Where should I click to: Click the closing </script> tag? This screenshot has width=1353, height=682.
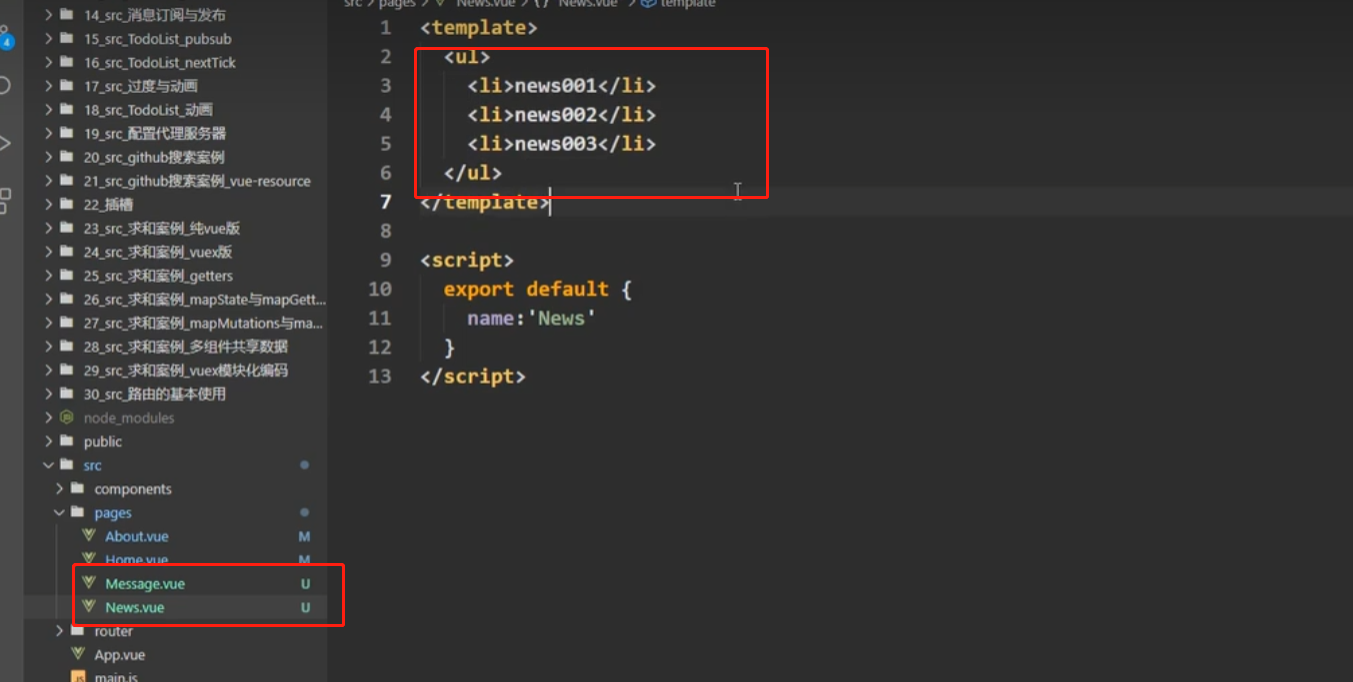pyautogui.click(x=473, y=376)
